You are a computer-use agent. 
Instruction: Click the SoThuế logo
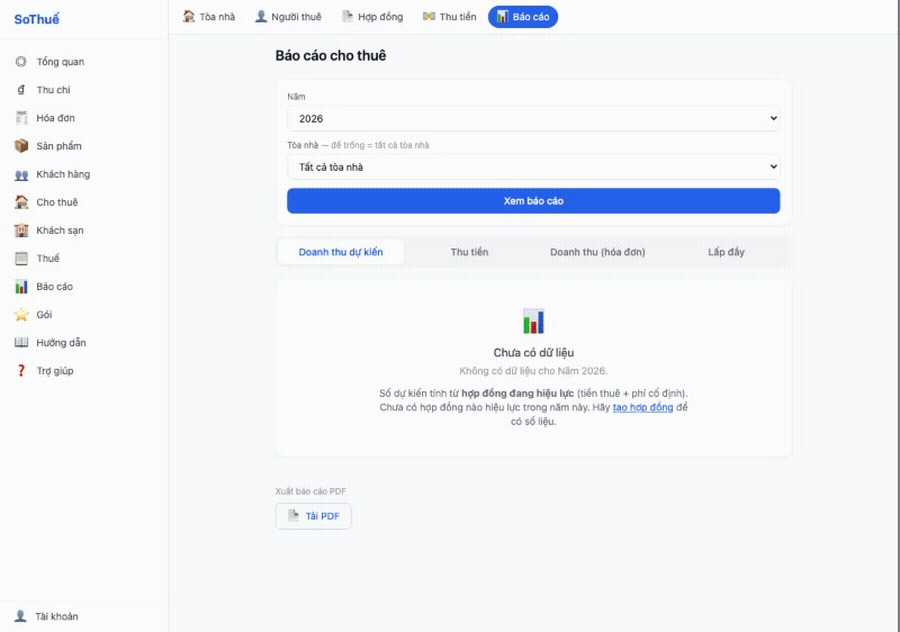pos(36,19)
